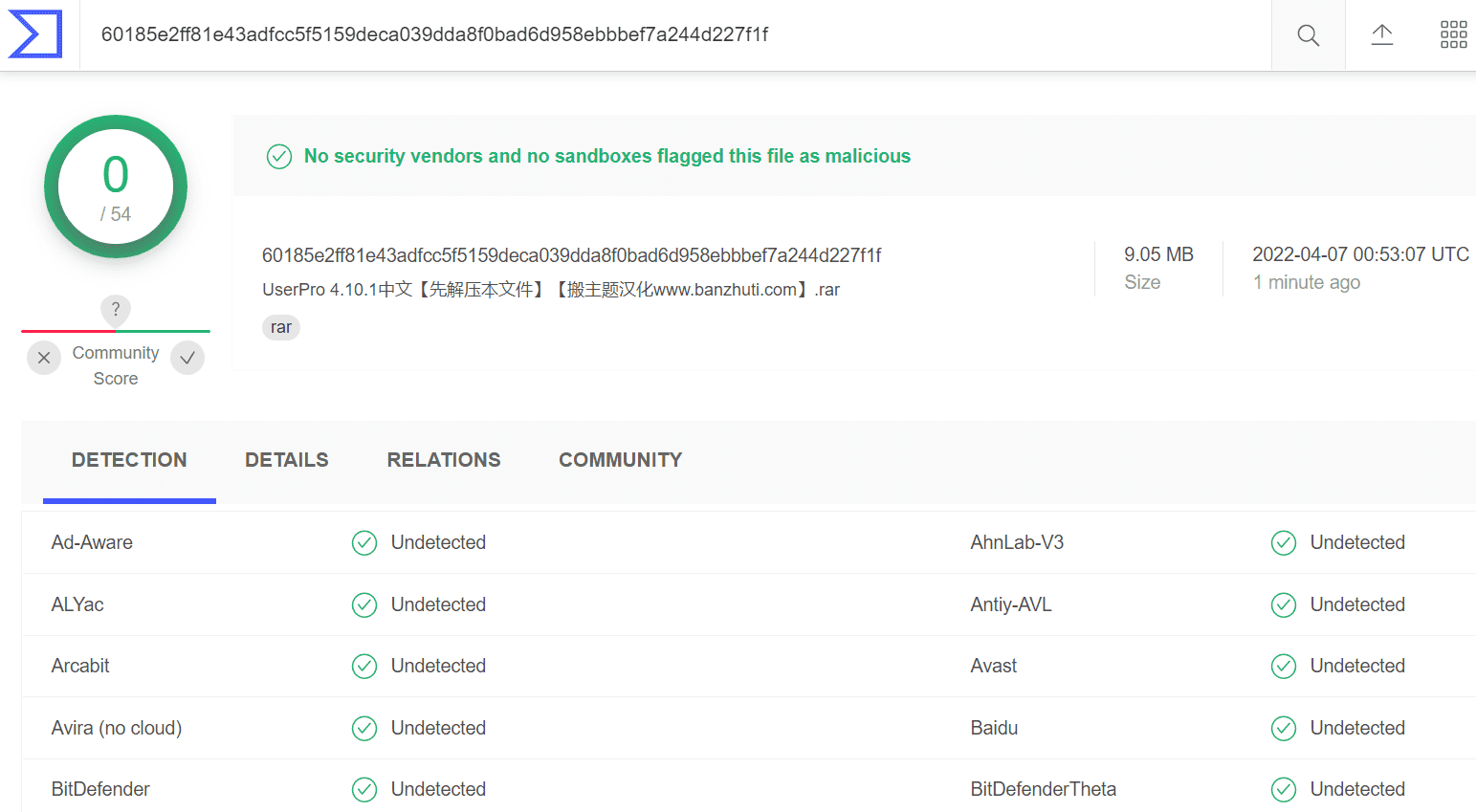Select the Arcabit vendor name
This screenshot has width=1476, height=812.
coord(80,666)
